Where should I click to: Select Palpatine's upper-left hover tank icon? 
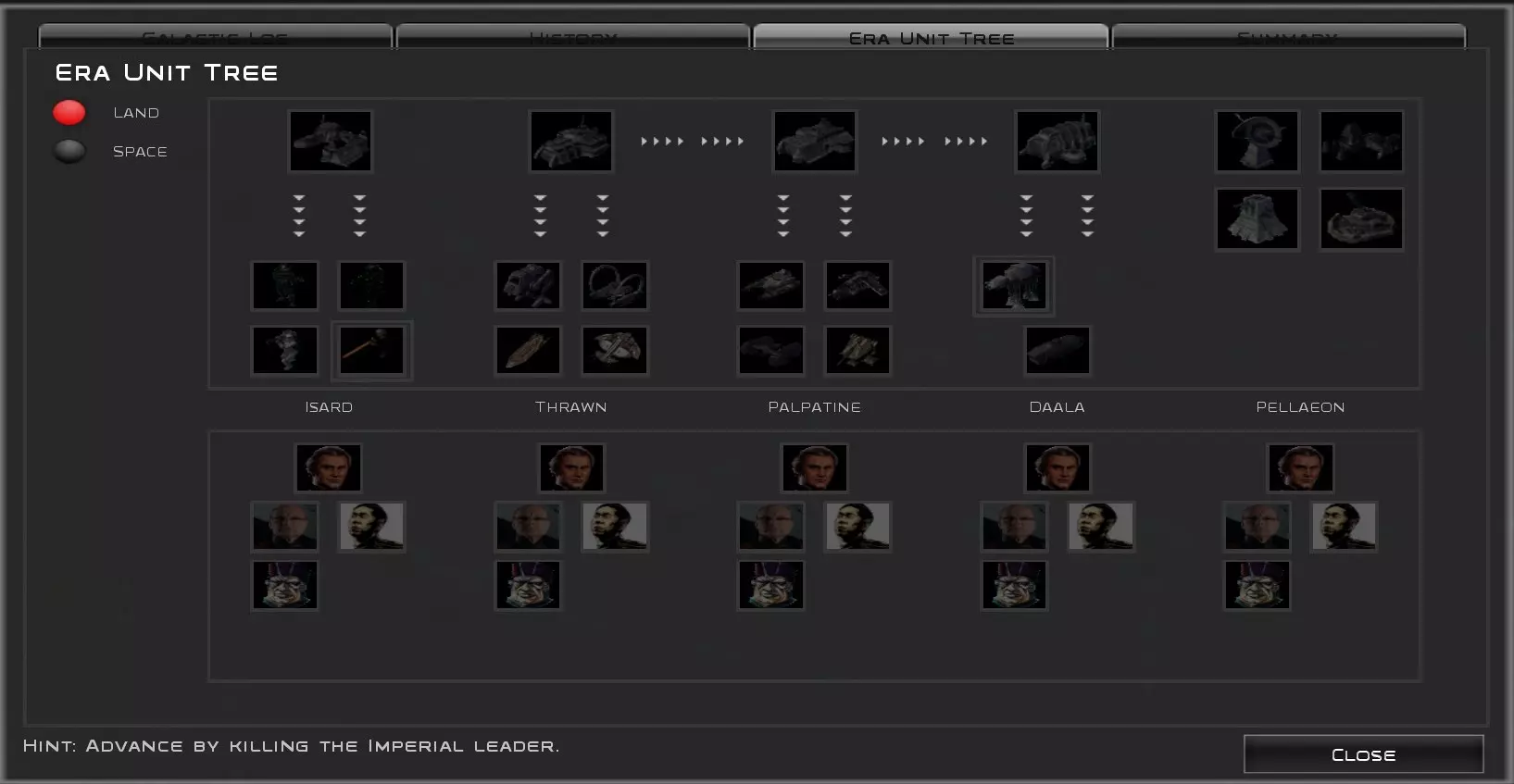tap(771, 285)
